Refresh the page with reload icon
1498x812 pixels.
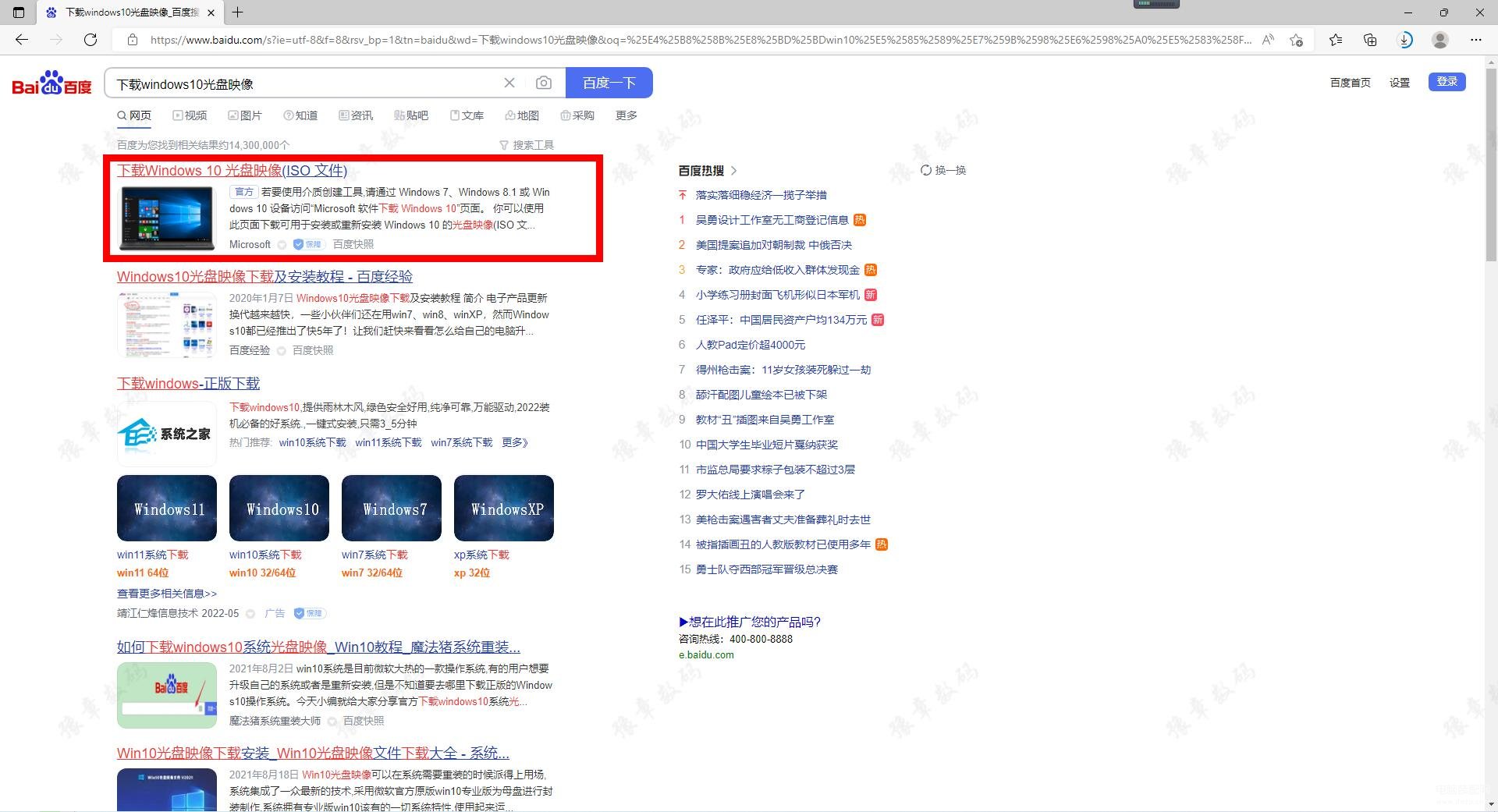tap(91, 40)
